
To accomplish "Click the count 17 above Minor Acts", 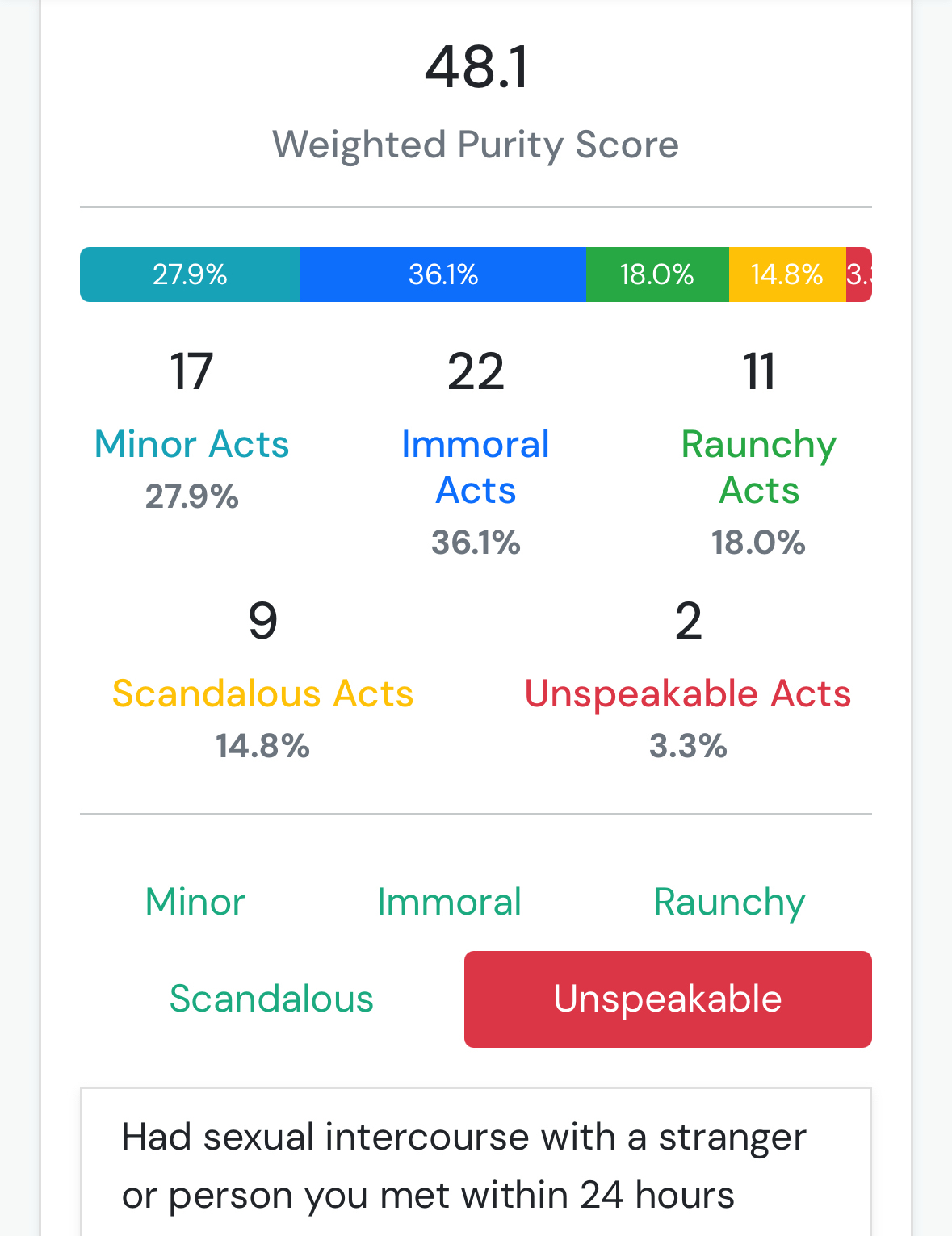I will click(x=191, y=371).
